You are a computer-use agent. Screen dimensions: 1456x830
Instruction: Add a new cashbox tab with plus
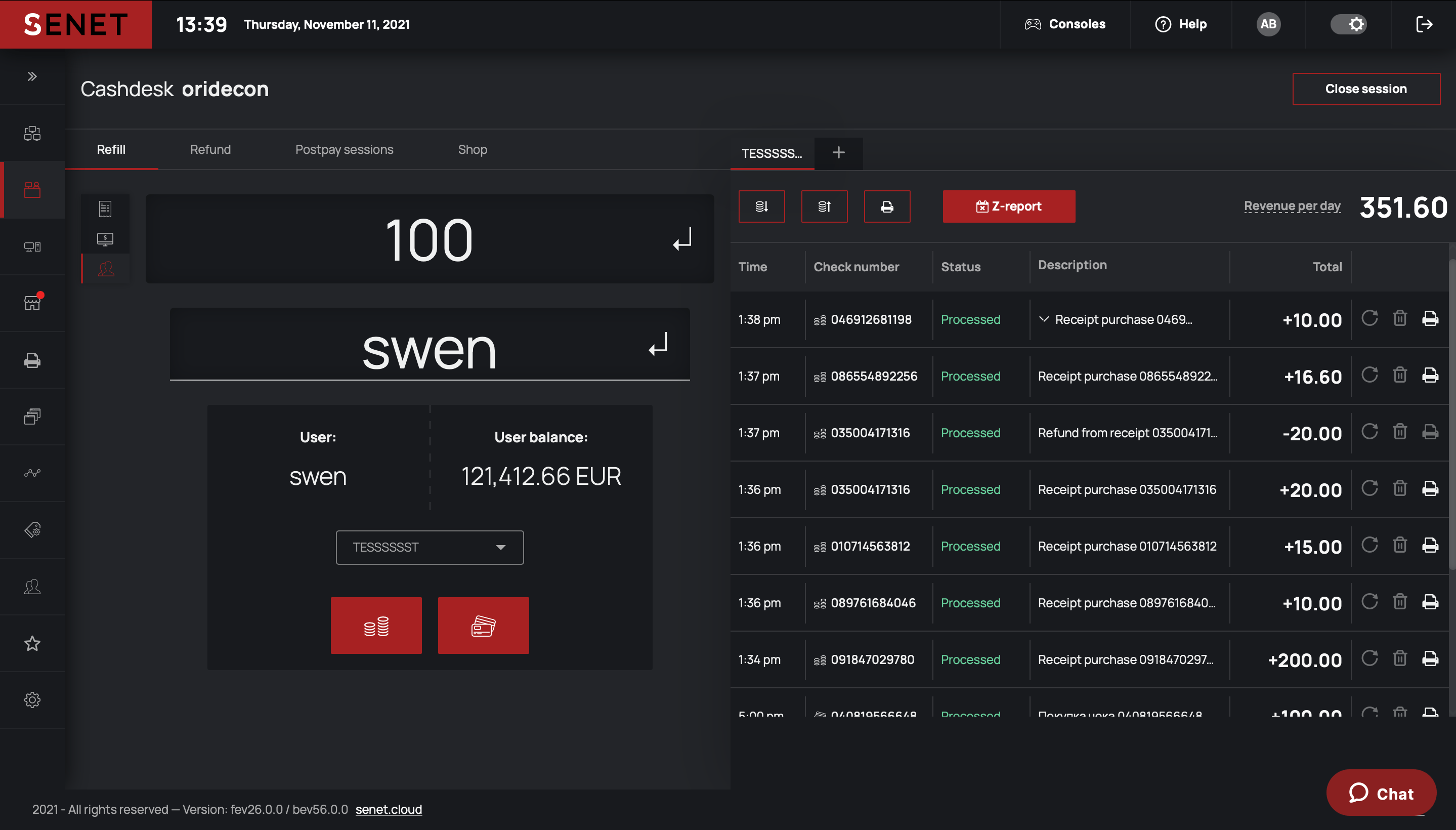tap(838, 153)
